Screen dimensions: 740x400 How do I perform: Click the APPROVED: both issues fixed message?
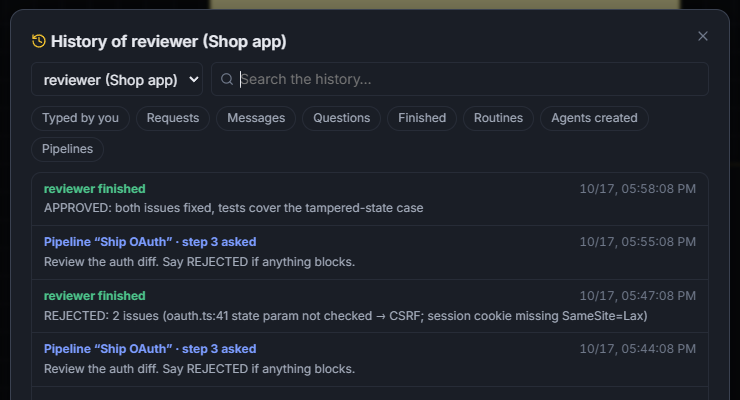(234, 208)
